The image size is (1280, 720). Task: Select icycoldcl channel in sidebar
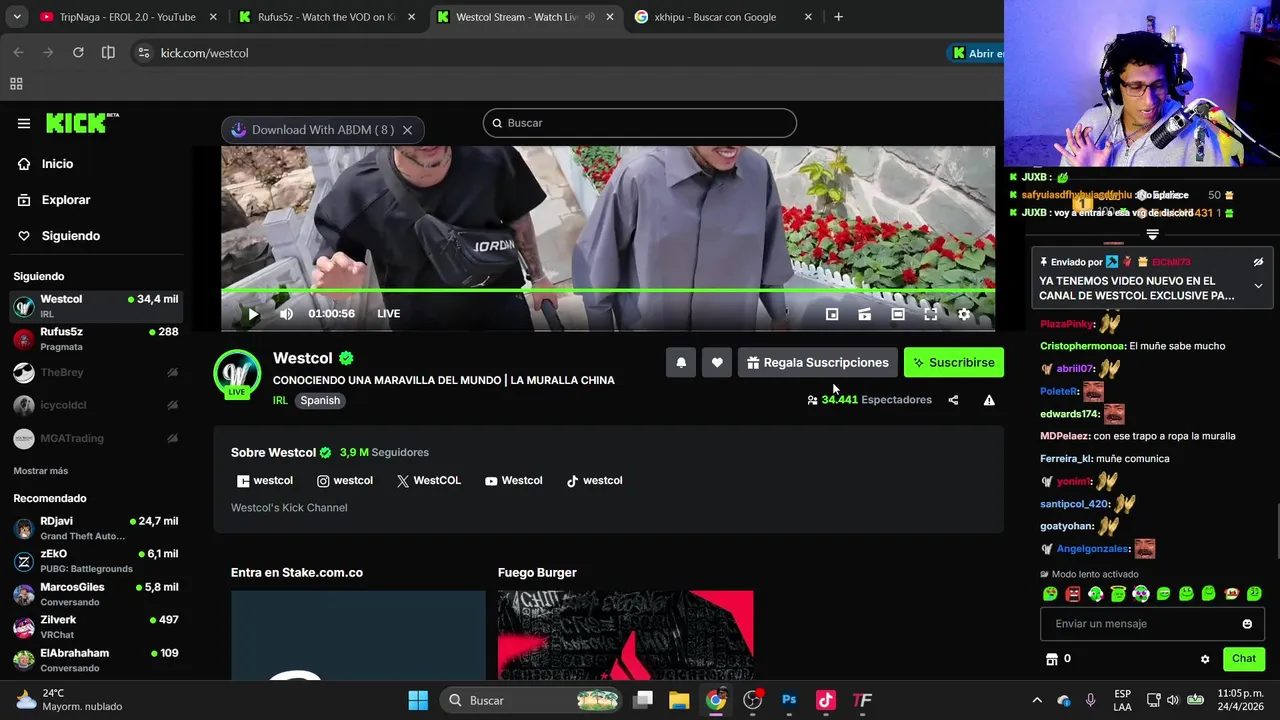coord(96,405)
